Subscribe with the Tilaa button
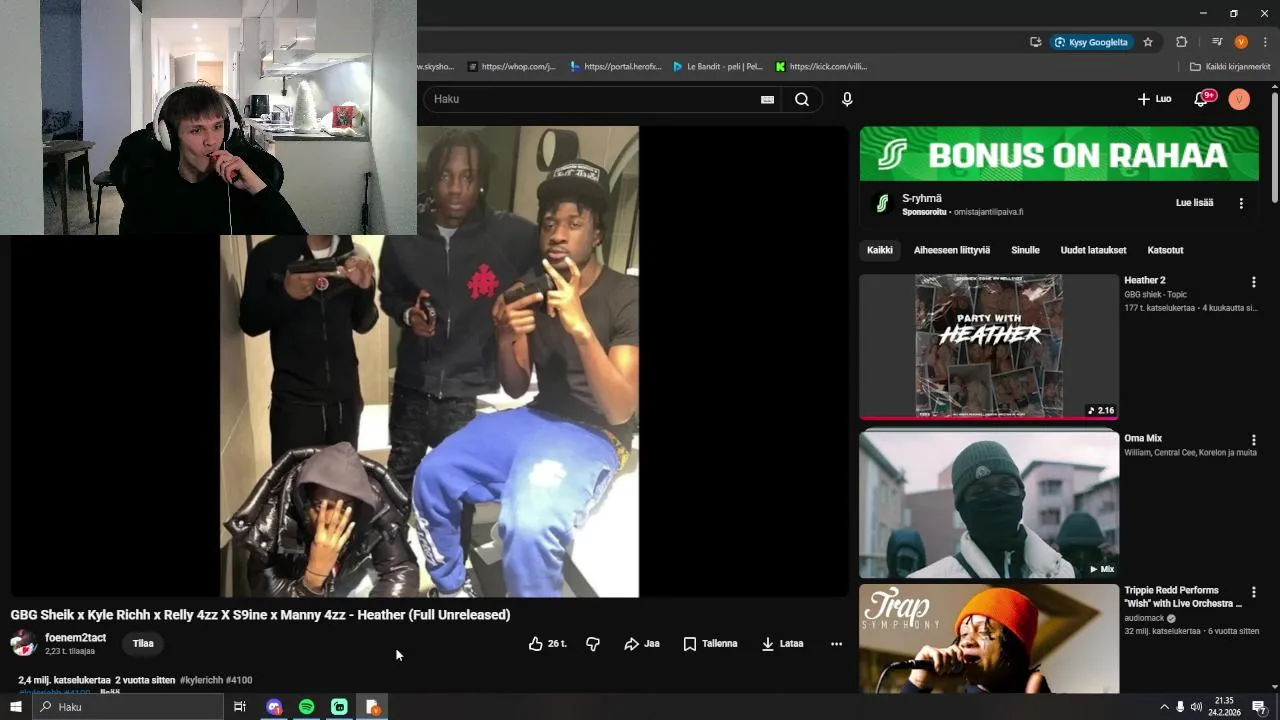The width and height of the screenshot is (1280, 720). 143,644
